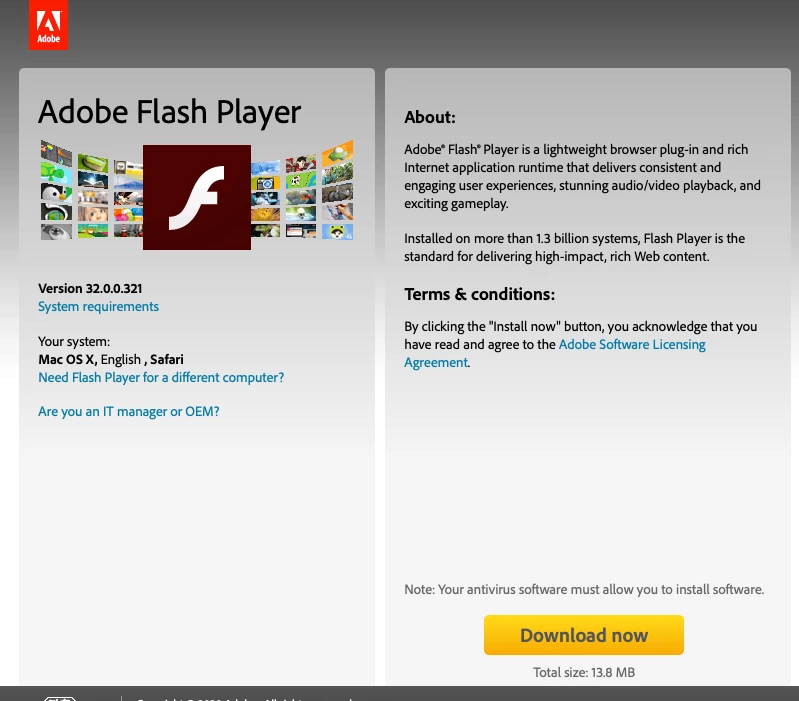Click the Terms & conditions: heading
This screenshot has width=799, height=701.
(480, 294)
